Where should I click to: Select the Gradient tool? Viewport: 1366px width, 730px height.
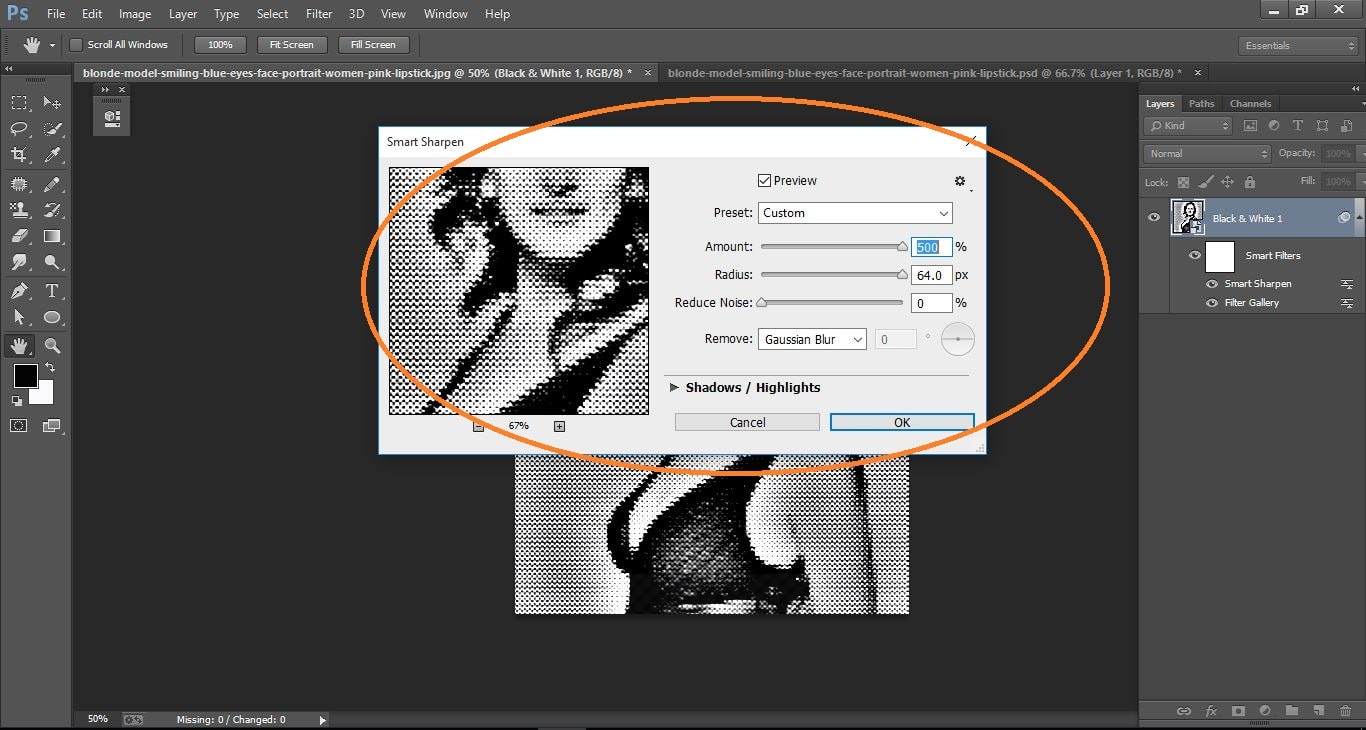pos(53,236)
